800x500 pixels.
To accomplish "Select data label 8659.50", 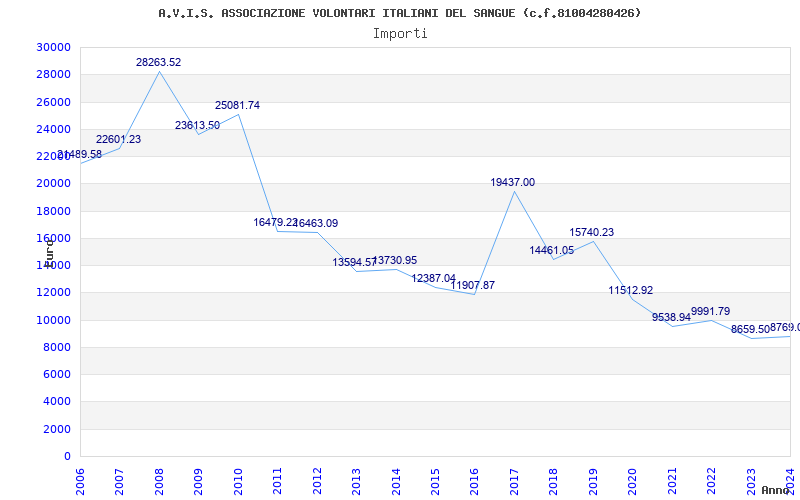I will [750, 330].
